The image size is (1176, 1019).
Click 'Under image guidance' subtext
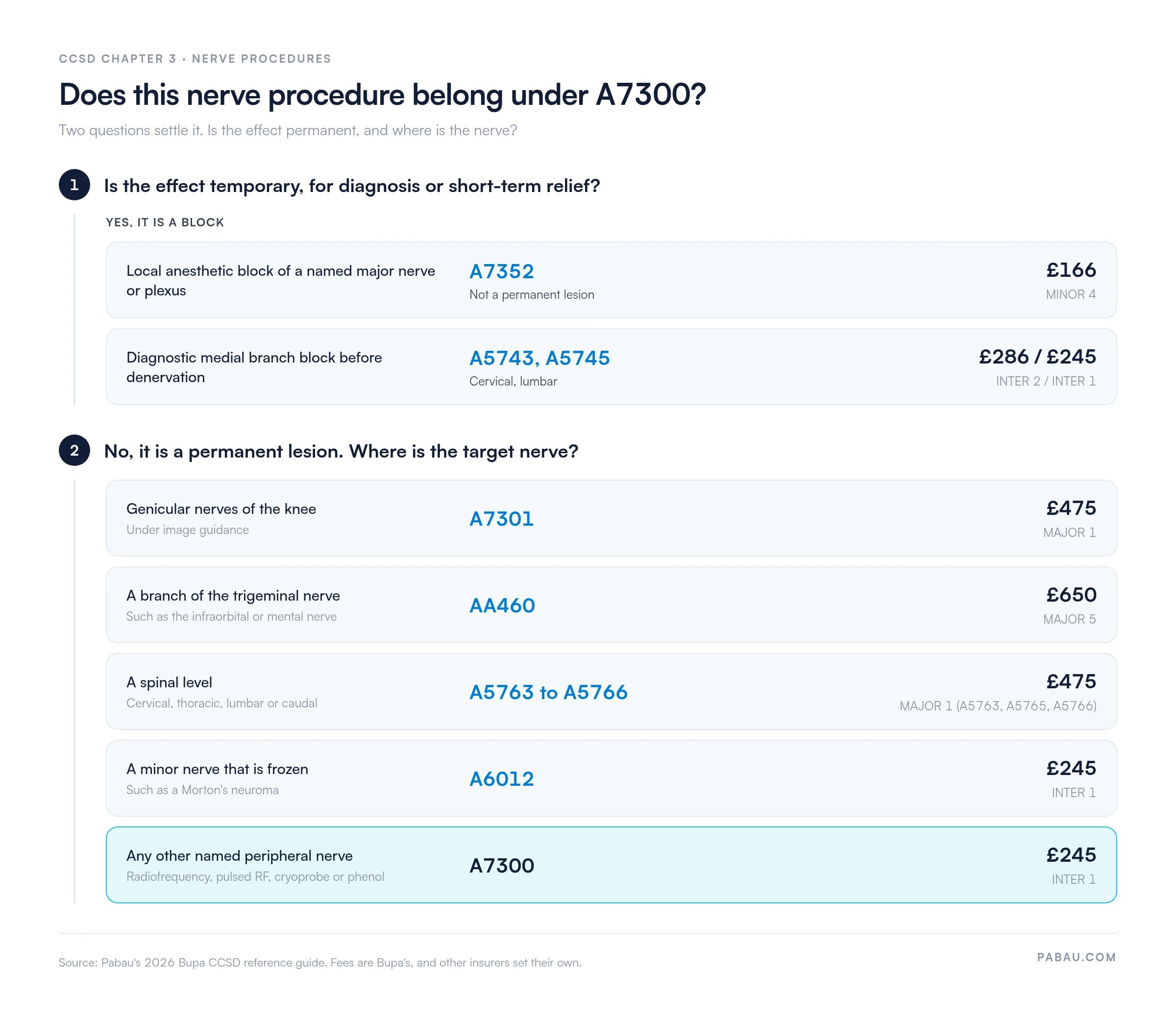point(188,530)
